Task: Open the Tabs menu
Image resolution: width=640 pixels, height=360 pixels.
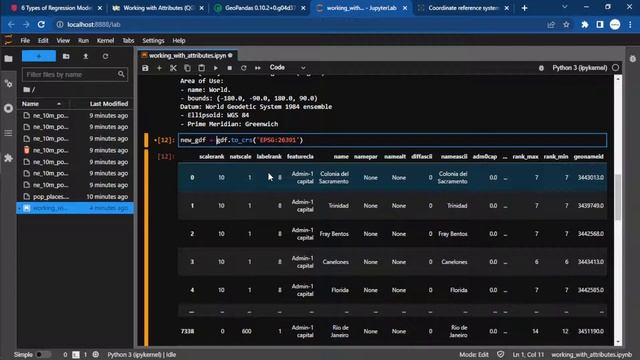Action: coord(128,41)
